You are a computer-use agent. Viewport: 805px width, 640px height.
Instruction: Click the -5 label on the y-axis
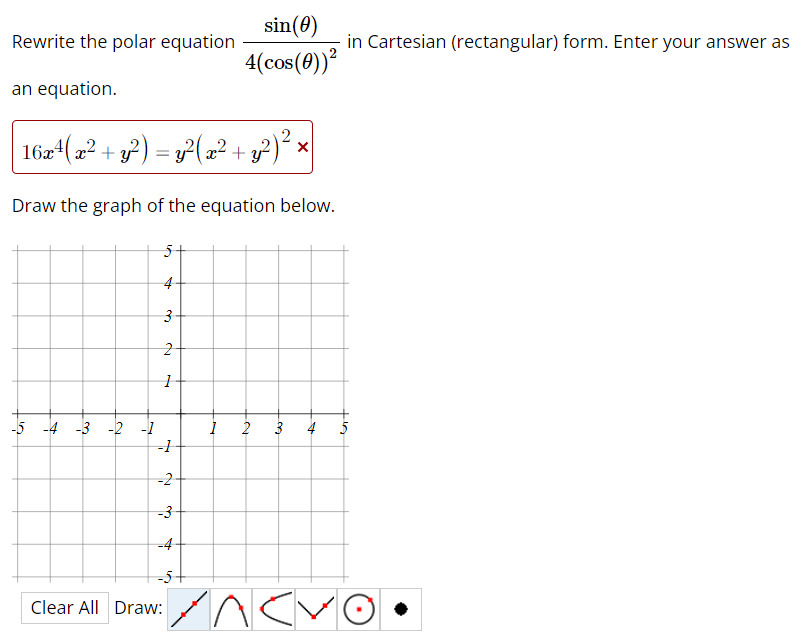163,578
